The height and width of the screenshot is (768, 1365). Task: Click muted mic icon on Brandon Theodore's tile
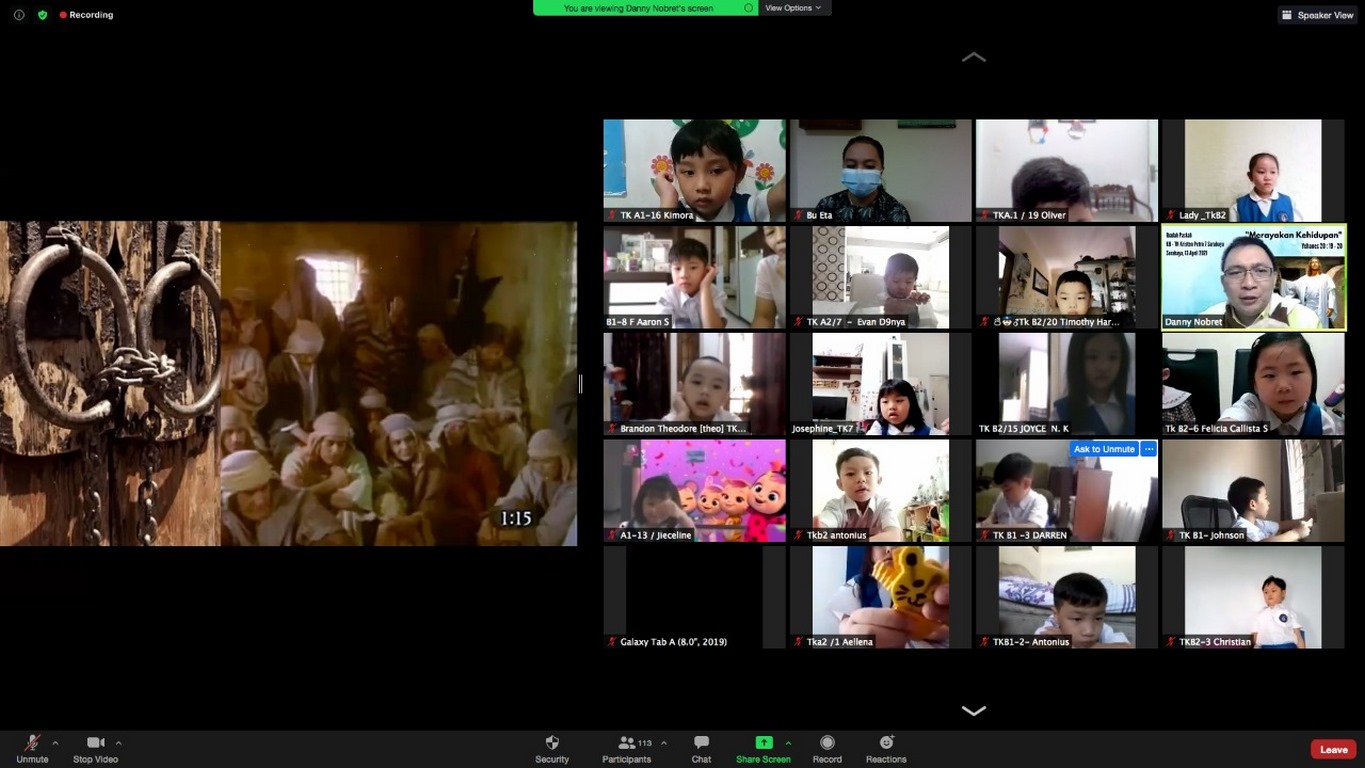point(612,429)
